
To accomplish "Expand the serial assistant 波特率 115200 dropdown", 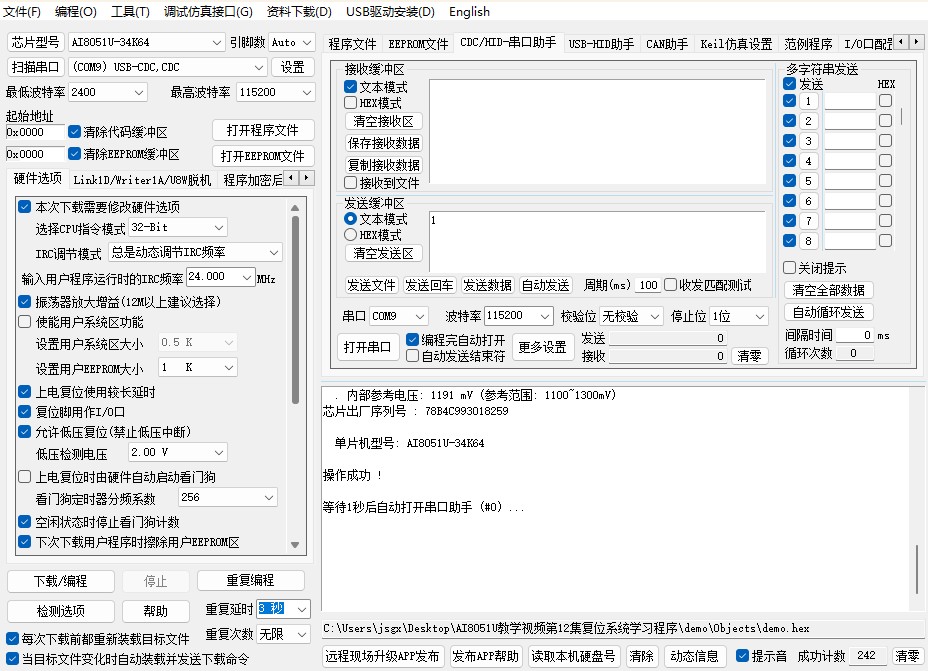I will pyautogui.click(x=545, y=317).
